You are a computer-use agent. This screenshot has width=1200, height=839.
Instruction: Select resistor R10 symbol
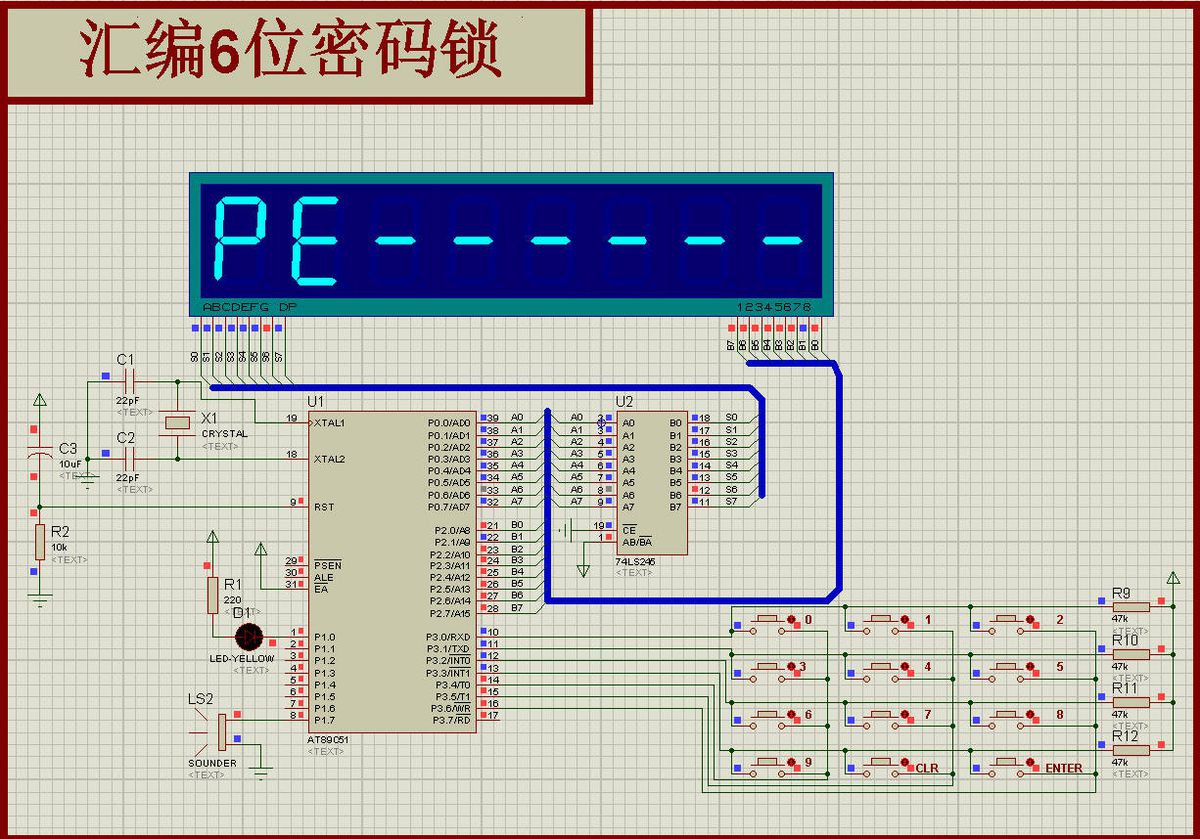click(x=1131, y=653)
